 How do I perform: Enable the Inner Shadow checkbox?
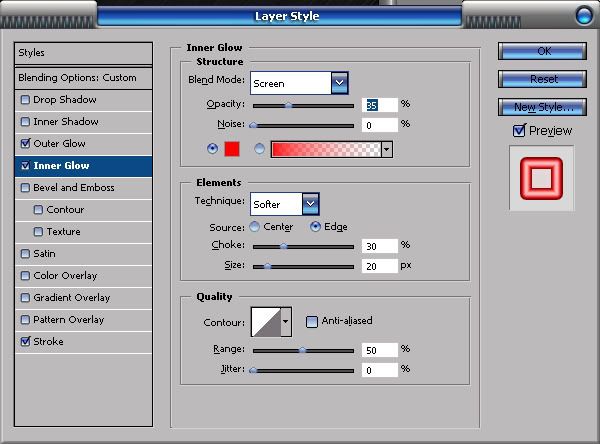coord(25,122)
